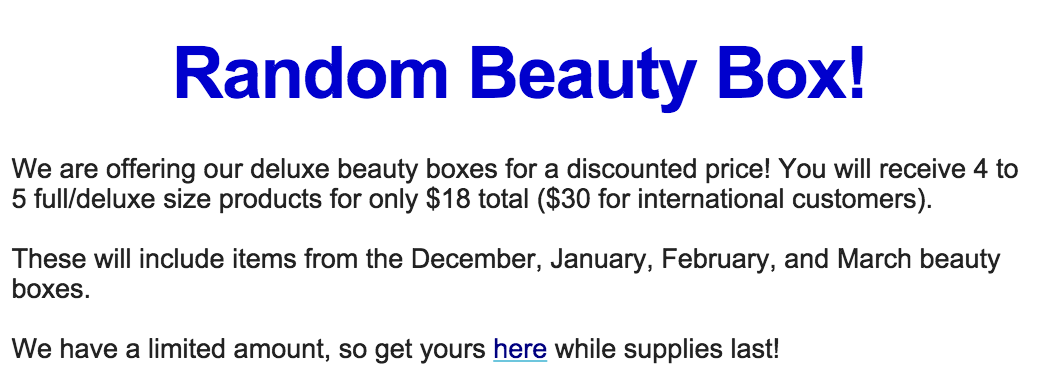Open the "here" link to get yours
1044x380 pixels.
pyautogui.click(x=520, y=349)
